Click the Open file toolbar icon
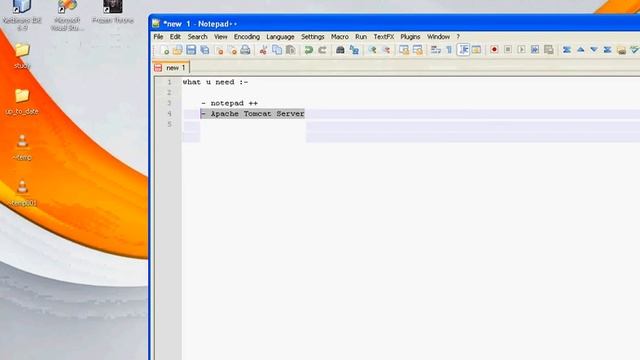Screen dimensions: 640x360 (x=178, y=50)
